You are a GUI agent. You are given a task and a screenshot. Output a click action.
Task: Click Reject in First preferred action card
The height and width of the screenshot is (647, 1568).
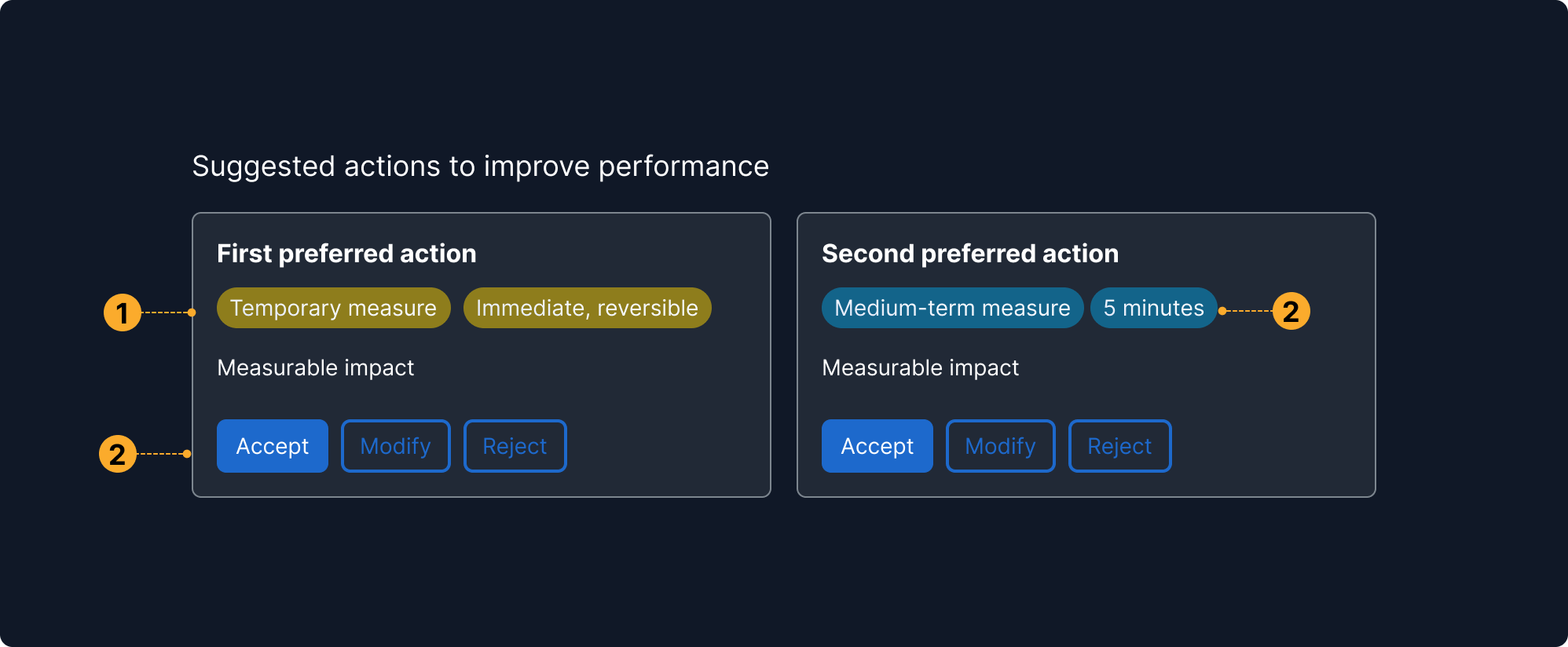(515, 446)
